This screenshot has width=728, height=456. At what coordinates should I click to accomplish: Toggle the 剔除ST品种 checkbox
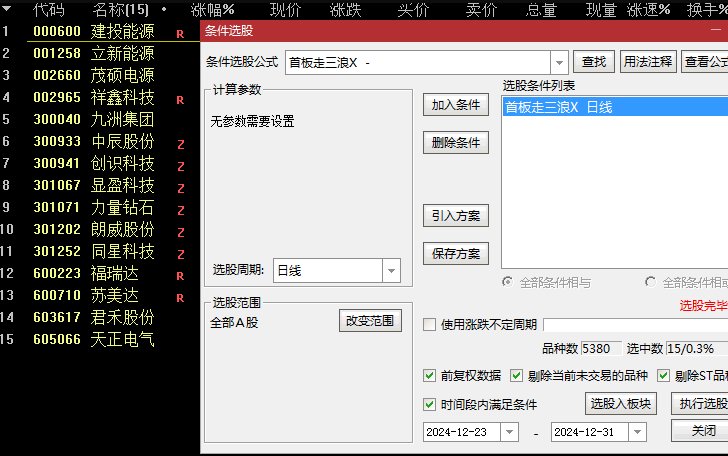tap(663, 375)
